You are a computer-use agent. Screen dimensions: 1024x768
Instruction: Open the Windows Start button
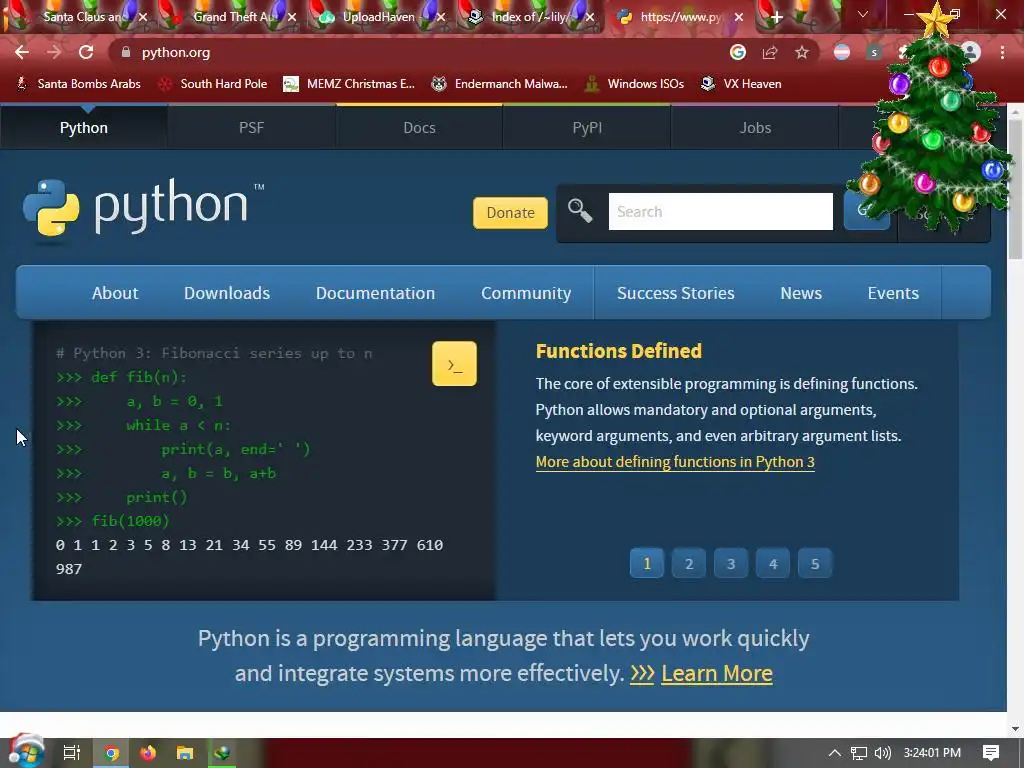click(26, 752)
